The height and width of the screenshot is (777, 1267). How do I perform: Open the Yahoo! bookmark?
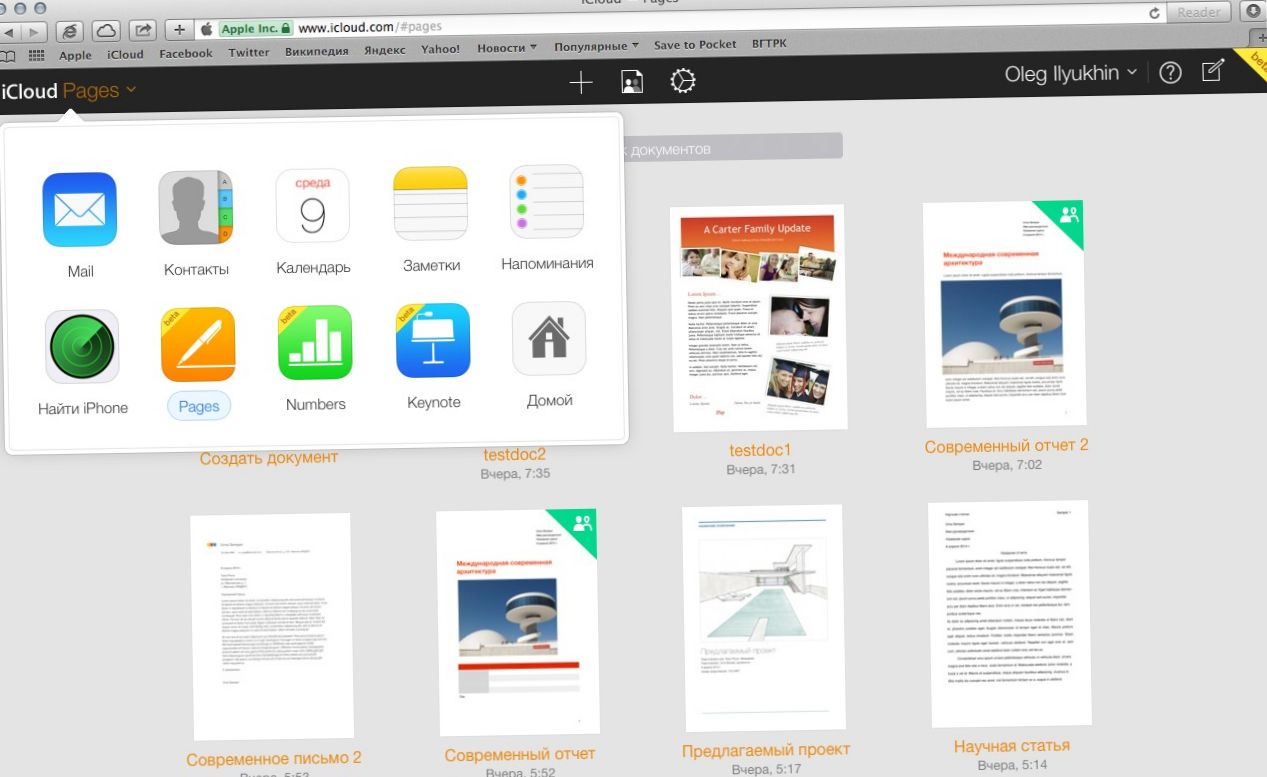pyautogui.click(x=440, y=49)
